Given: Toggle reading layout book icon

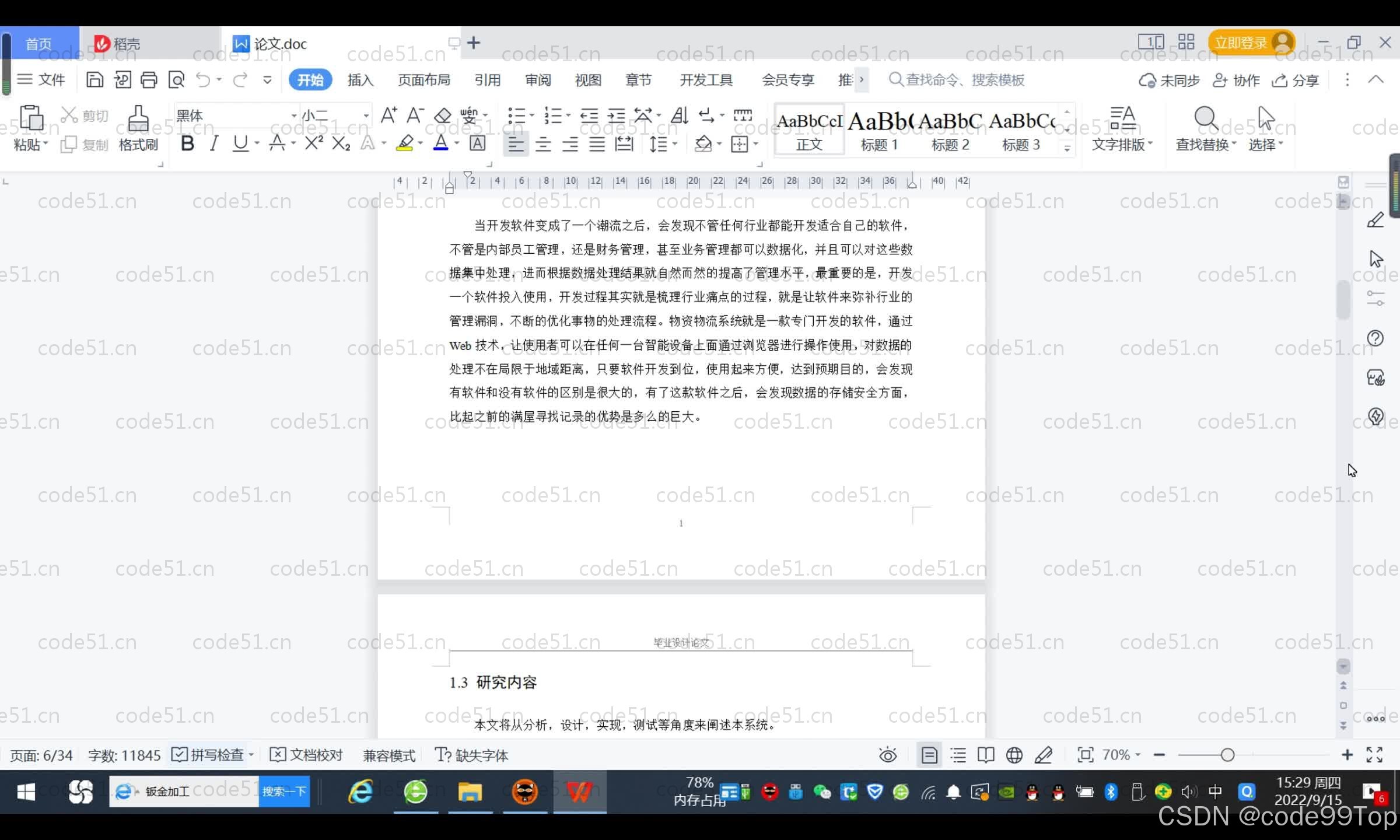Looking at the screenshot, I should tap(986, 755).
